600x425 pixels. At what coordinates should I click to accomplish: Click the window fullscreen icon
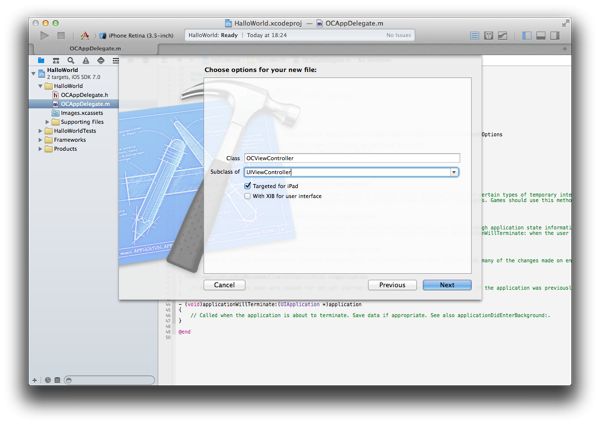565,23
